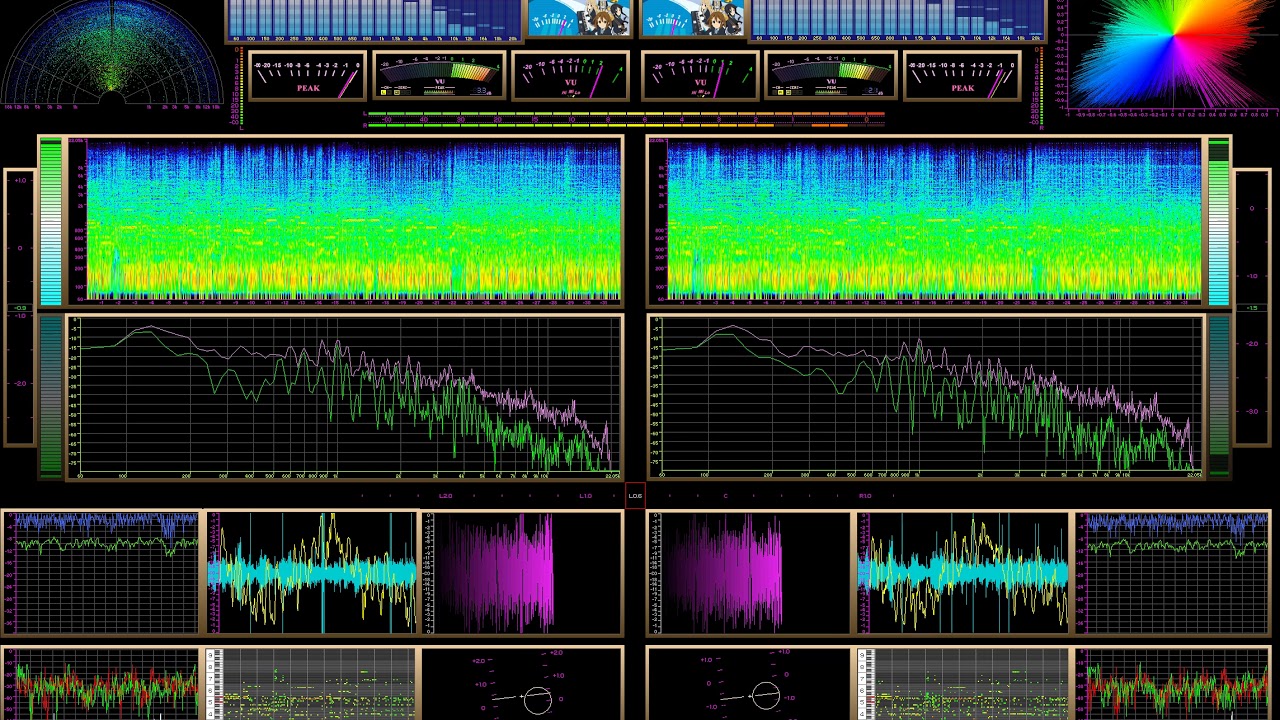
Task: Click the red-boxed 'L0.6' balance indicator
Action: (x=635, y=495)
